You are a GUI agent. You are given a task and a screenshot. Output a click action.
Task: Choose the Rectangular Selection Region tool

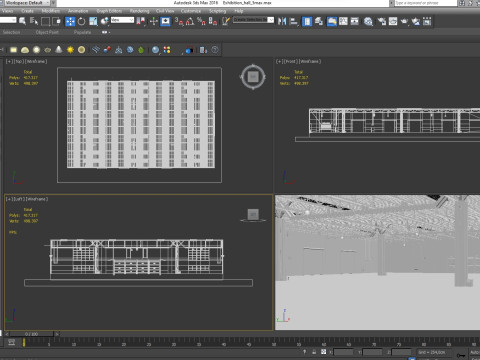(x=45, y=21)
